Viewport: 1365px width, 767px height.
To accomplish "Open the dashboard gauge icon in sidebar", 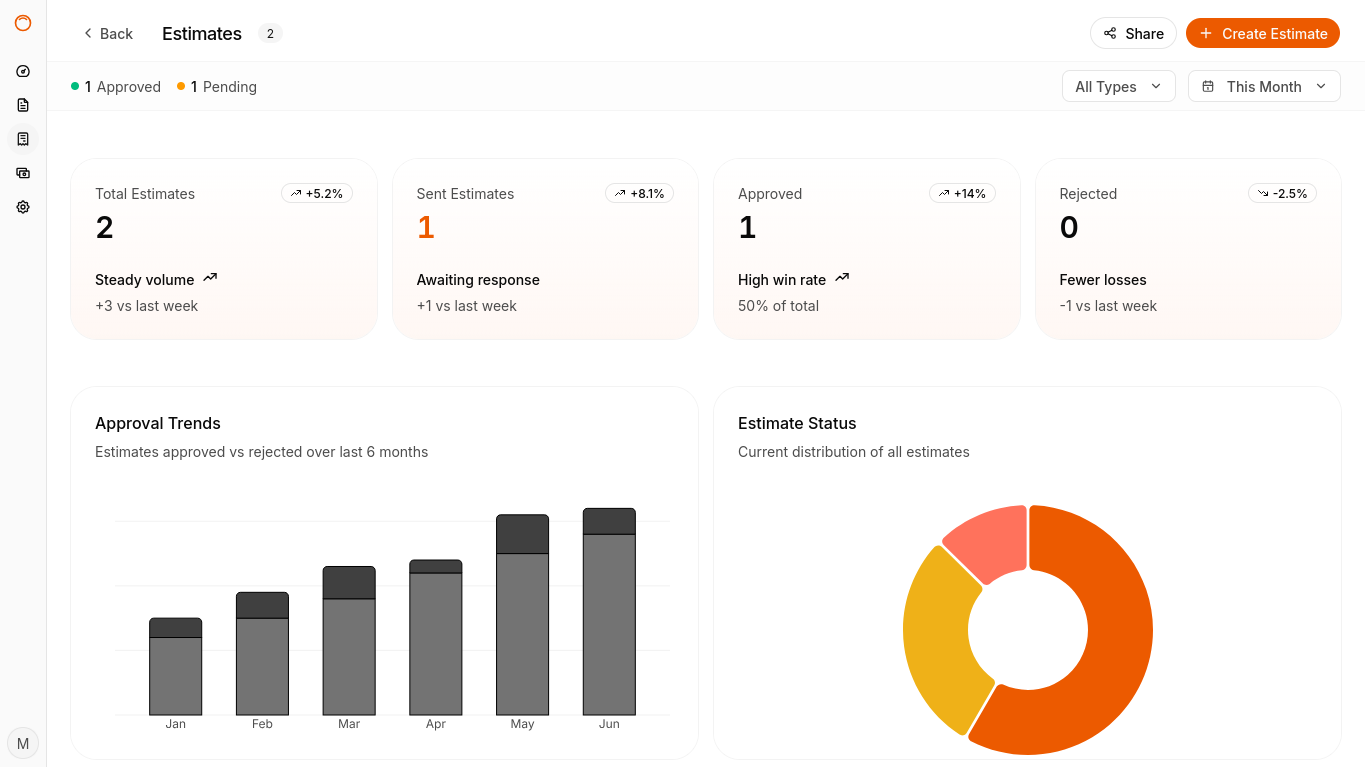I will point(23,71).
